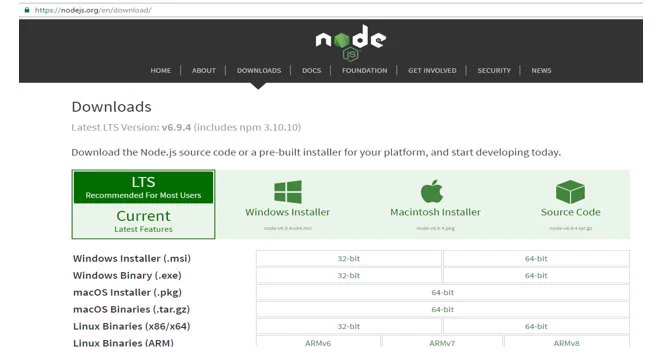Image resolution: width=662 pixels, height=360 pixels.
Task: Open the ABOUT menu item
Action: (x=204, y=70)
